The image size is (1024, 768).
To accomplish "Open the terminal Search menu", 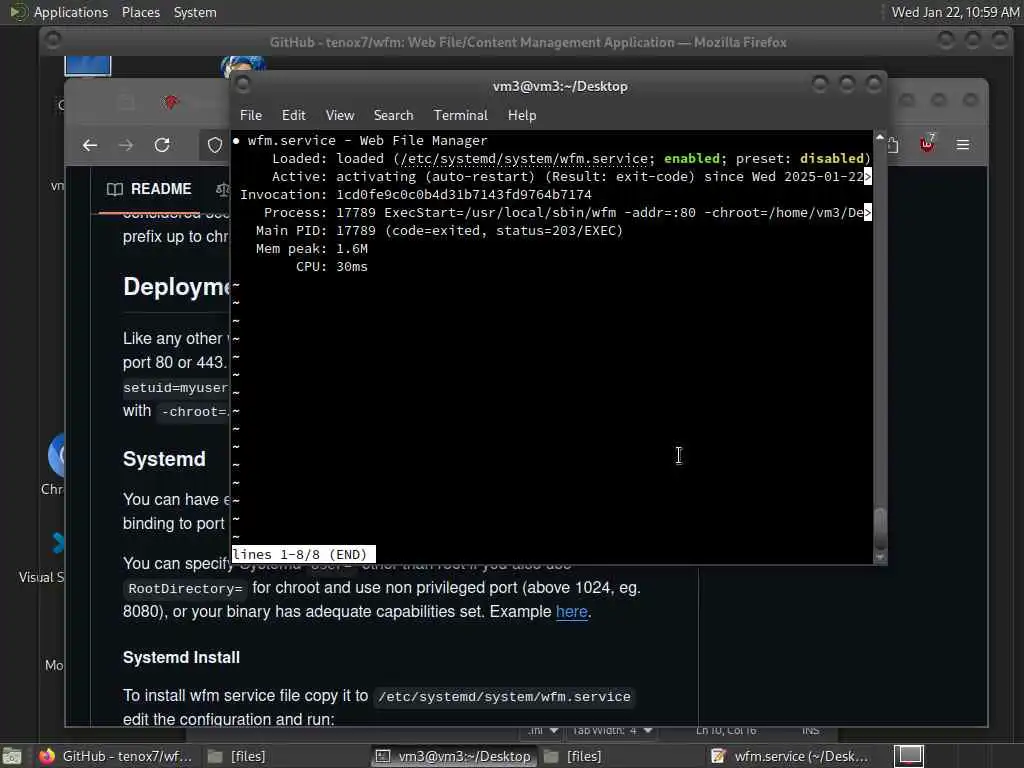I will coord(393,115).
